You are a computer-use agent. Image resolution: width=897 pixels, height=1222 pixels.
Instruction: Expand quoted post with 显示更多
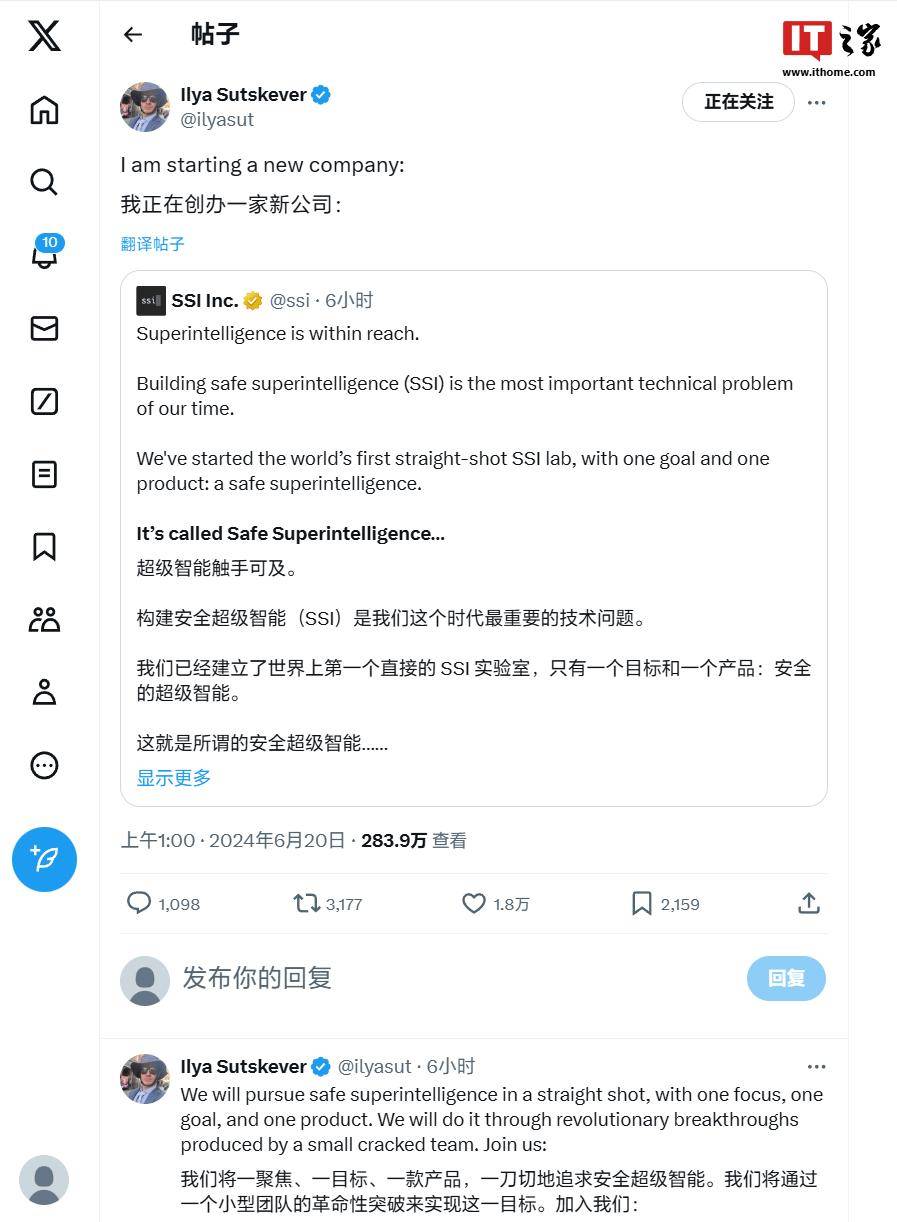click(x=174, y=778)
